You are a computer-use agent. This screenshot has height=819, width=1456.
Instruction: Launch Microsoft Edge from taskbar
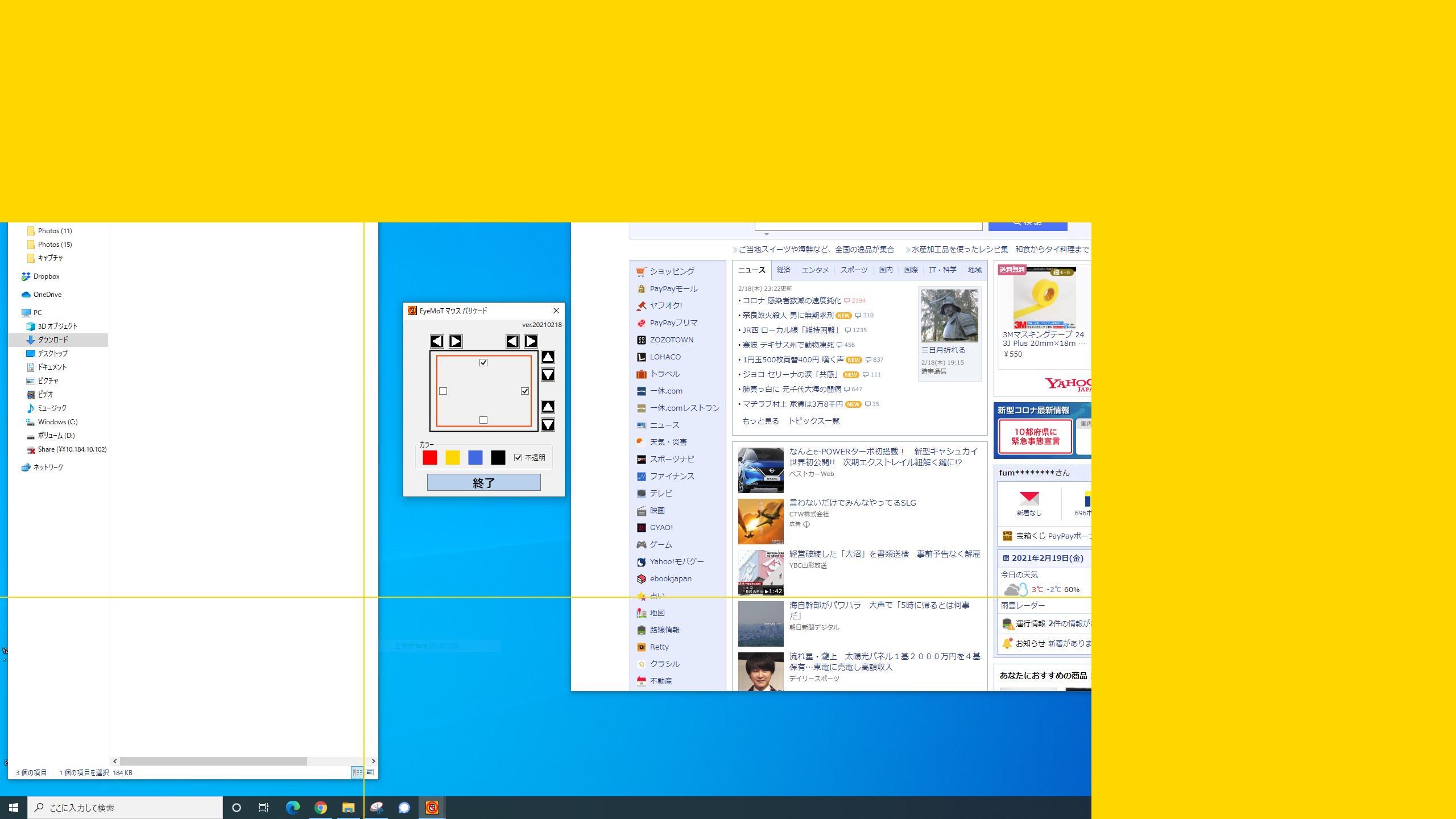tap(292, 808)
